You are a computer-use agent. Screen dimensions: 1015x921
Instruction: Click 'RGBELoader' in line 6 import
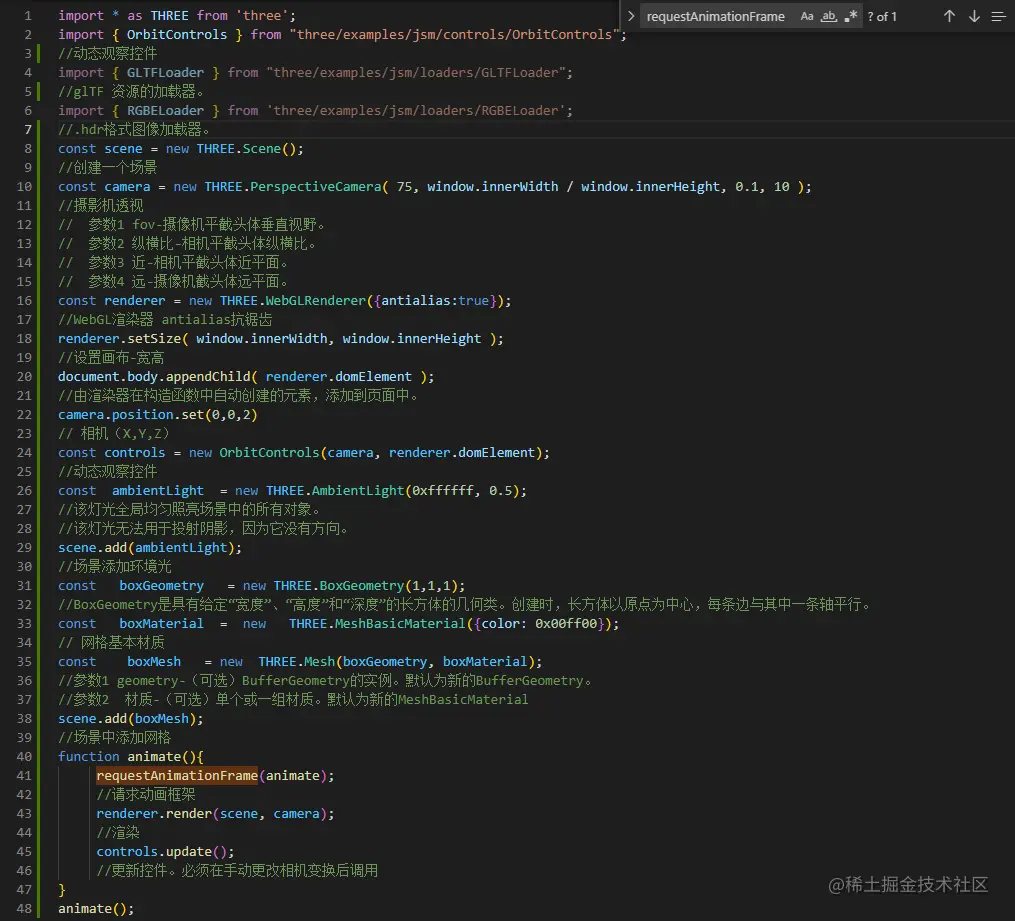165,111
